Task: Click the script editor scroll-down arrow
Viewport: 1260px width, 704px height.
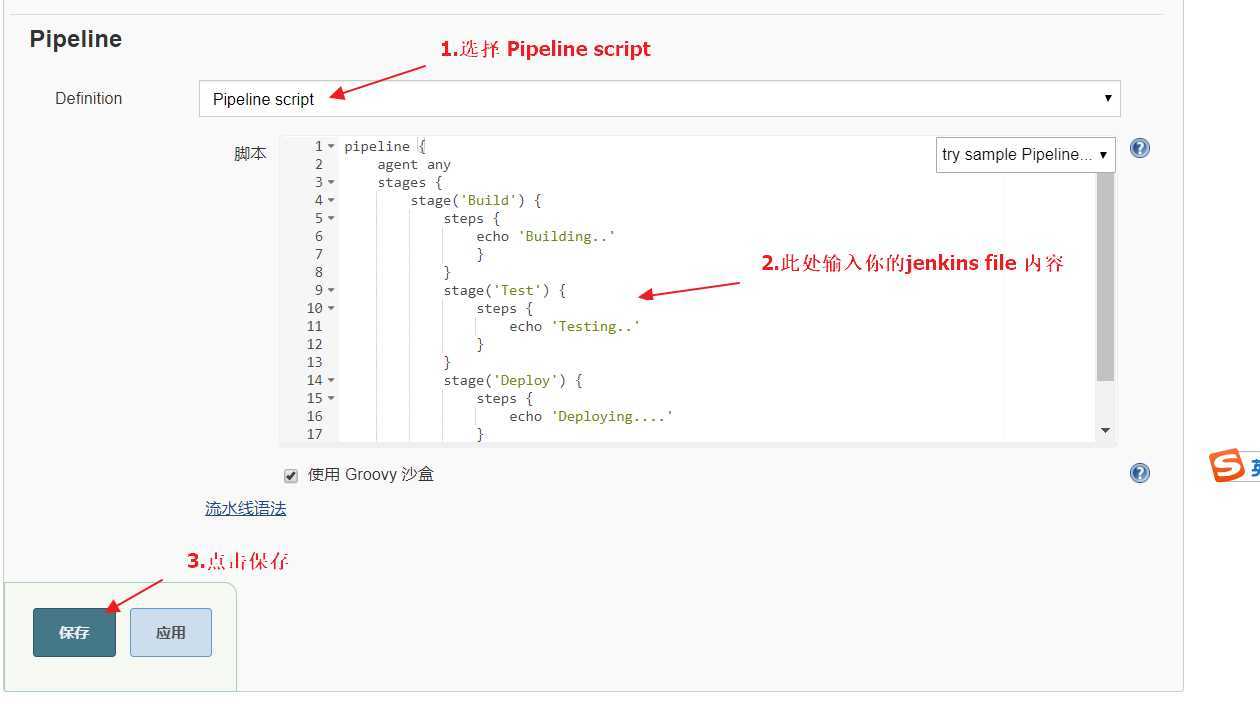Action: 1105,431
